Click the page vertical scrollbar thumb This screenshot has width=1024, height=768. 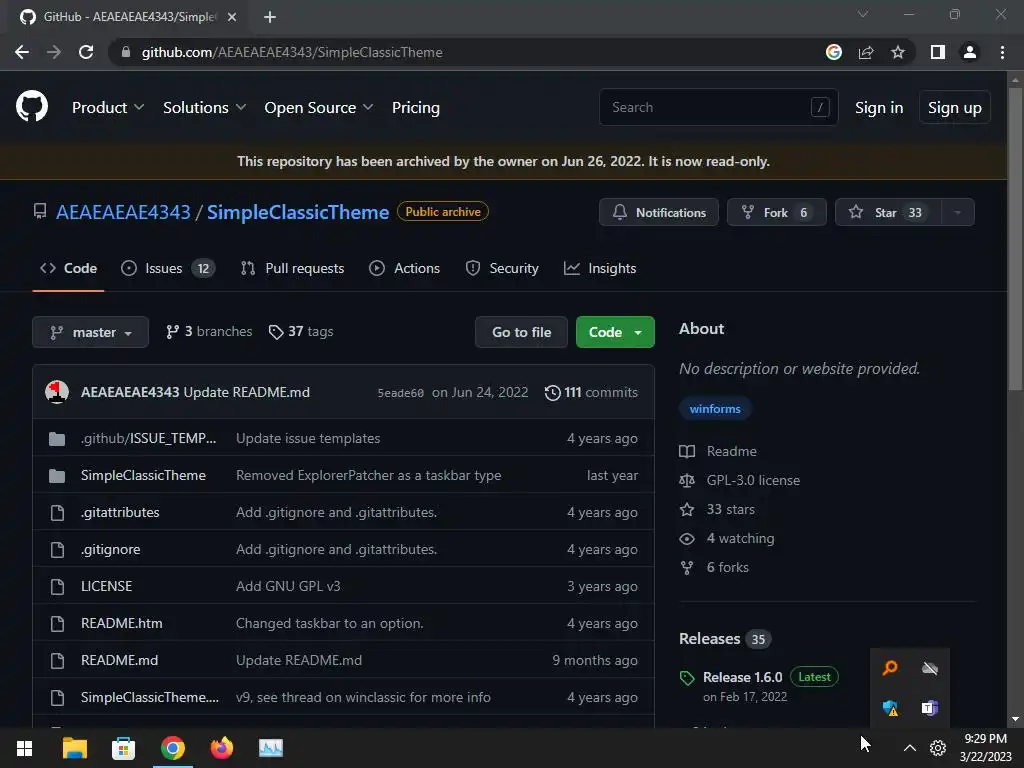coord(1015,239)
